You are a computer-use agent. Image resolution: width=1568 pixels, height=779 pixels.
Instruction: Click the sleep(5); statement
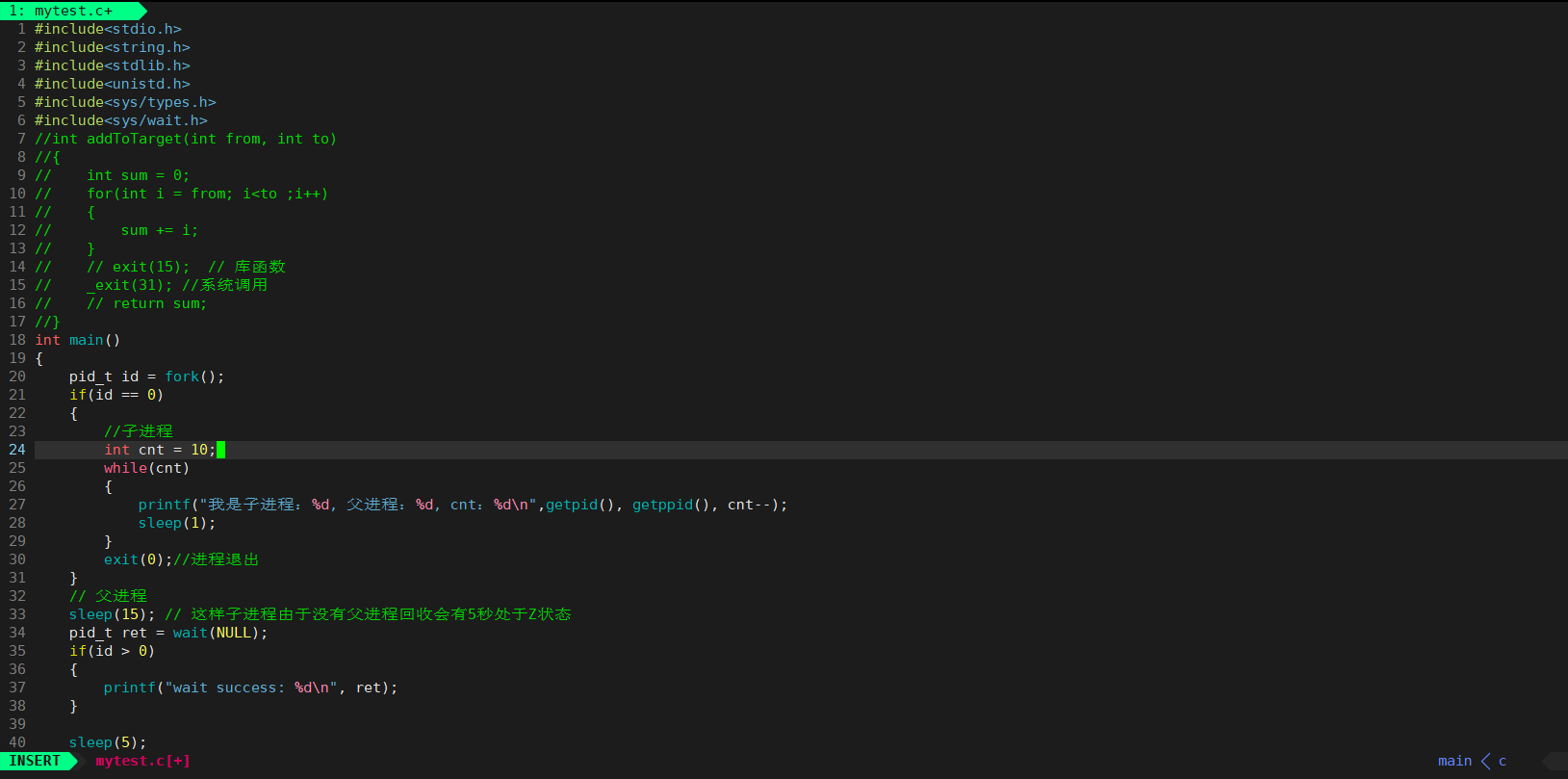tap(108, 742)
